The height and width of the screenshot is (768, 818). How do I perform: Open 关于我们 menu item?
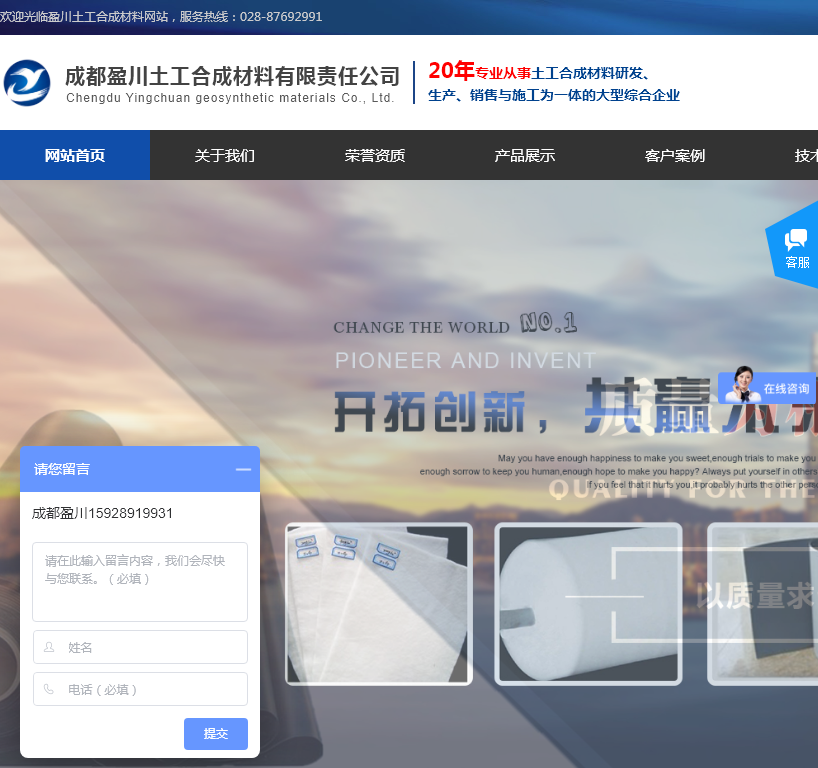pyautogui.click(x=225, y=155)
